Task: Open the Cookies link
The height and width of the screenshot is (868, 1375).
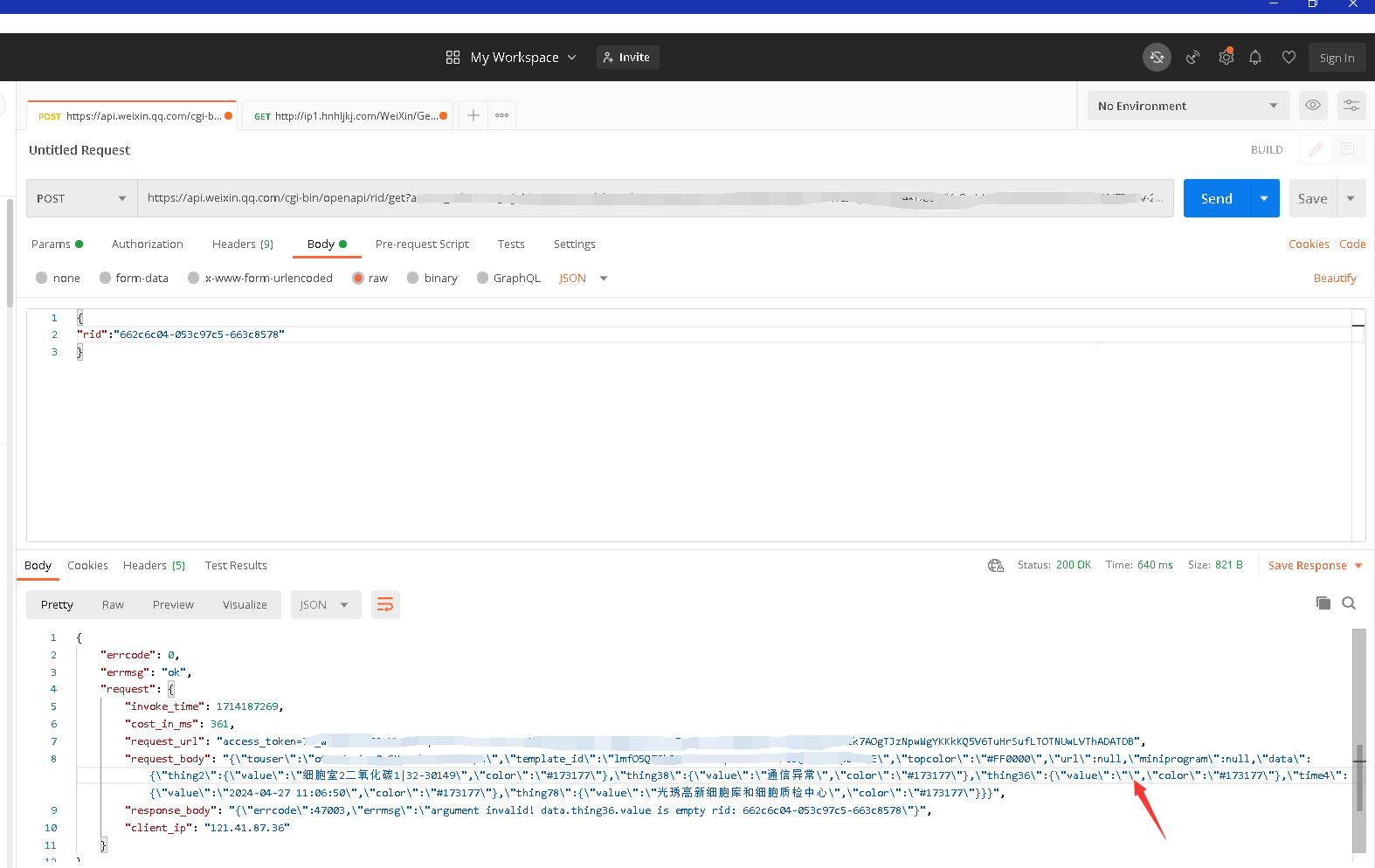Action: pos(1309,244)
